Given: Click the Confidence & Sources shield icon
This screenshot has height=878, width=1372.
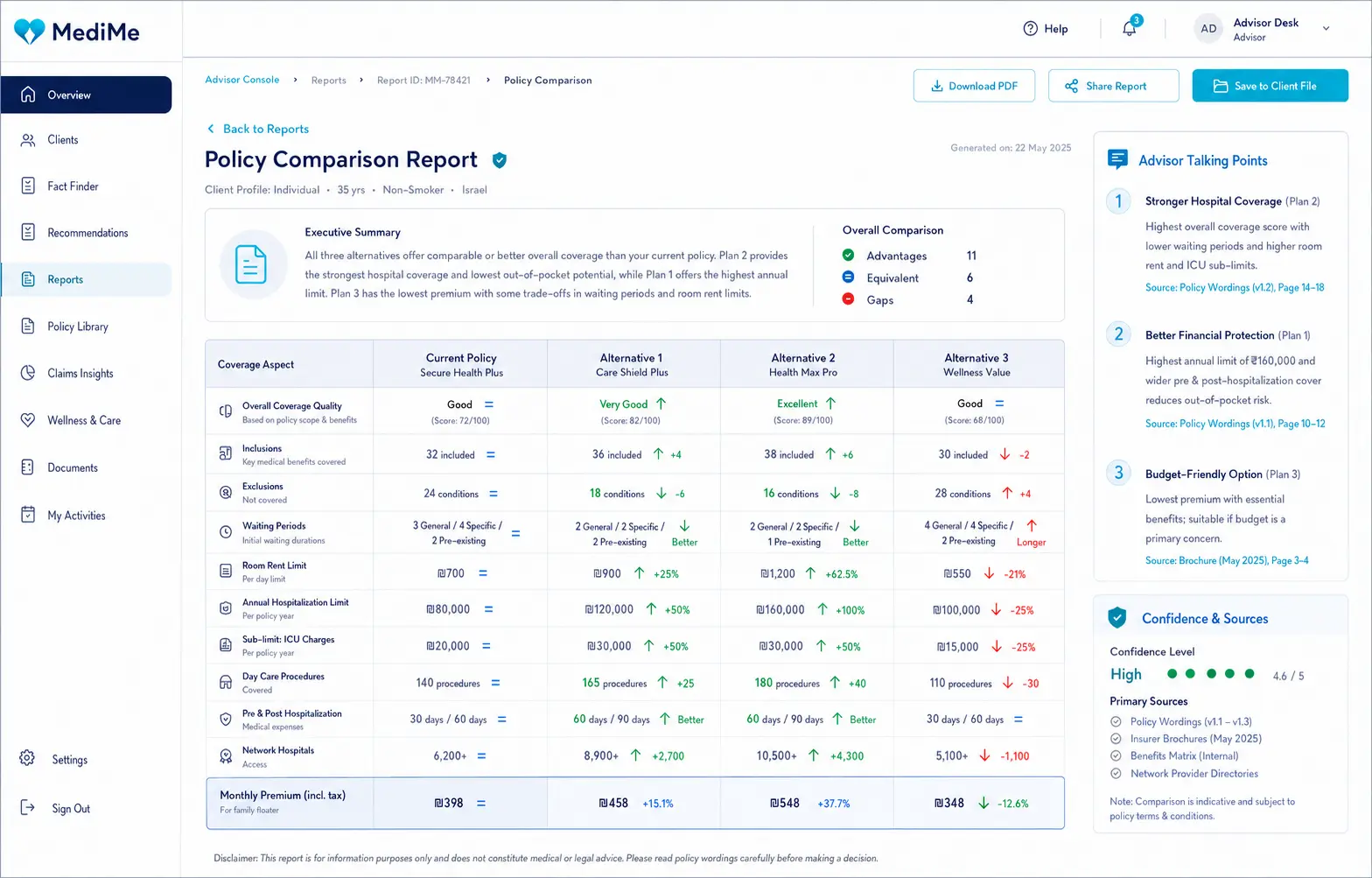Looking at the screenshot, I should (1116, 617).
